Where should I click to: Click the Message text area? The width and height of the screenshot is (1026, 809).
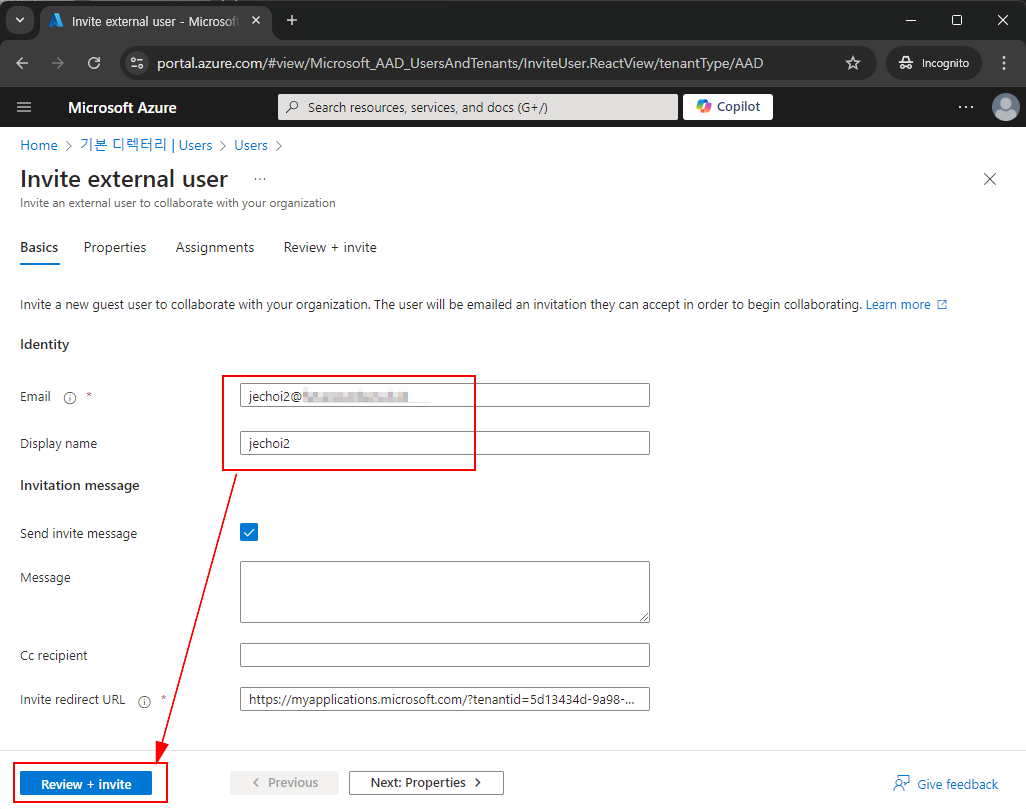[444, 592]
